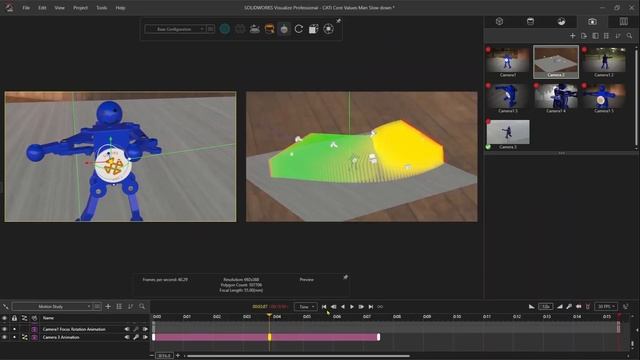Switch to the Libraries tab
640x360 pixels.
tap(624, 22)
